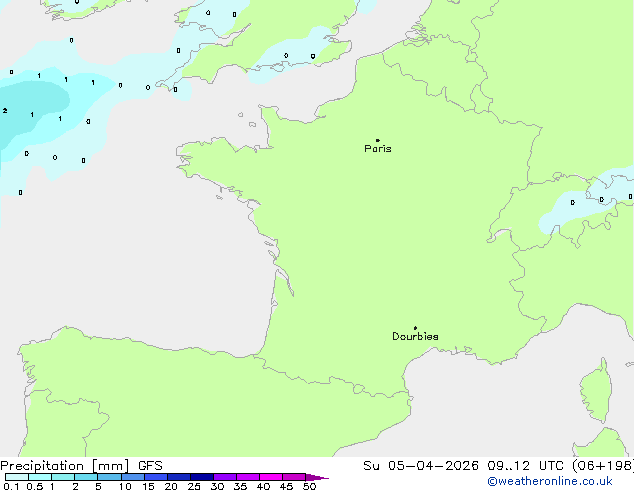Pick the dark navy 25 mm swatch

pyautogui.click(x=202, y=477)
